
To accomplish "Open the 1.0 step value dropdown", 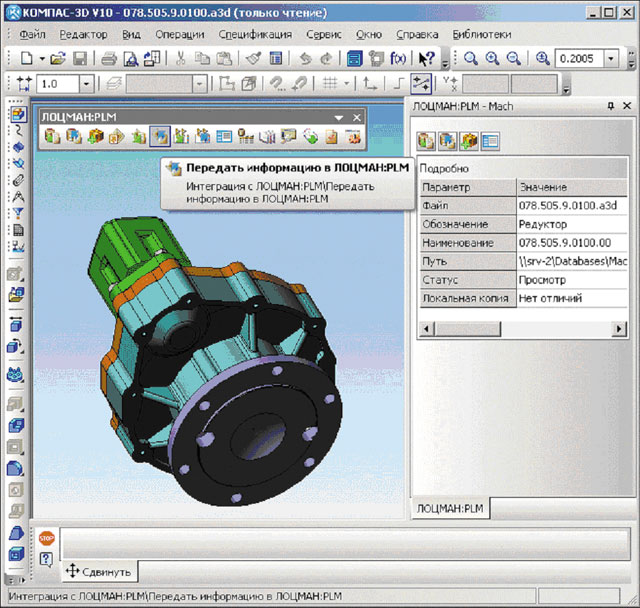I will pos(86,84).
